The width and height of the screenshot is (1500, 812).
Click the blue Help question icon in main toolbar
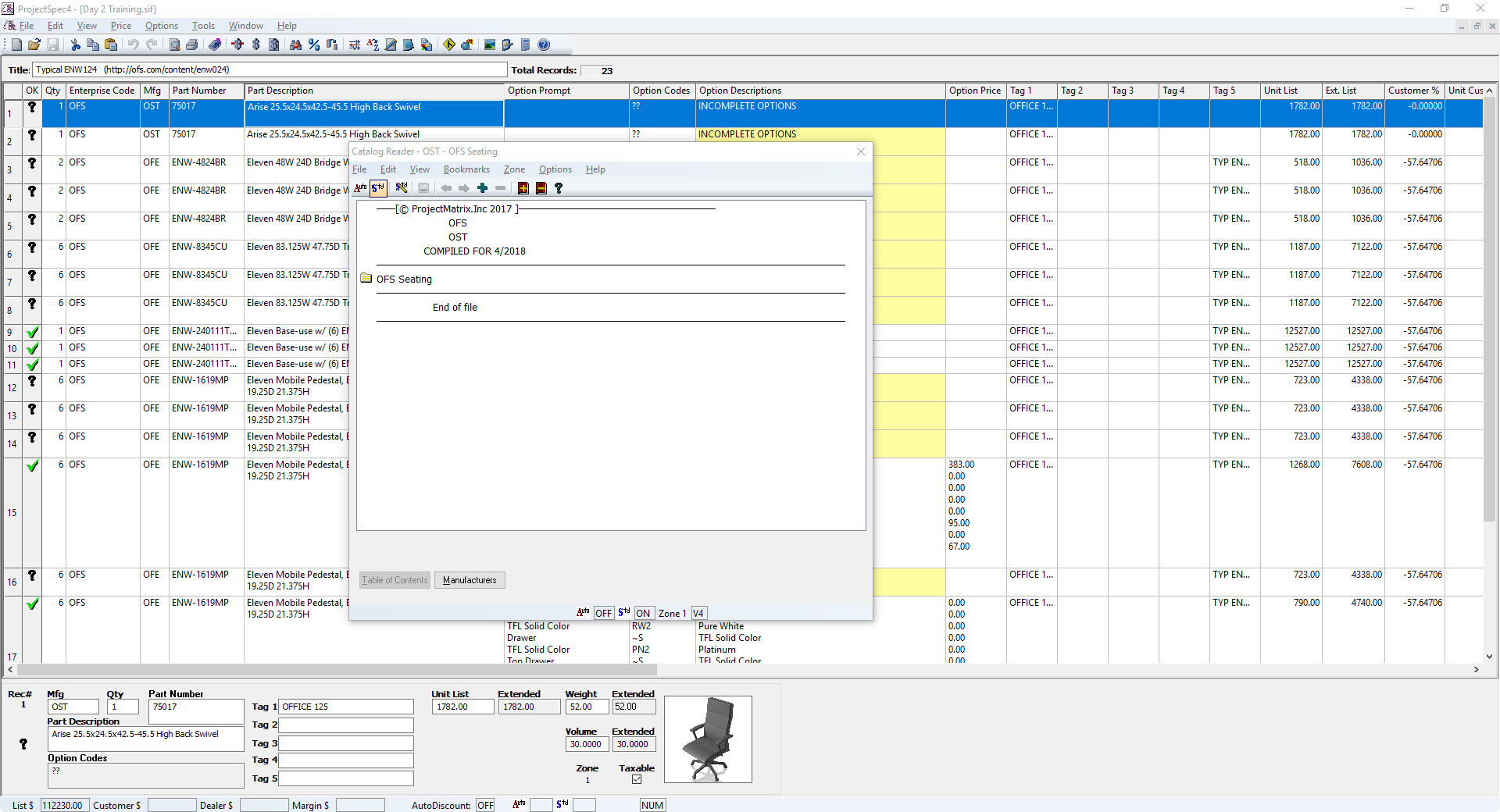[x=545, y=45]
